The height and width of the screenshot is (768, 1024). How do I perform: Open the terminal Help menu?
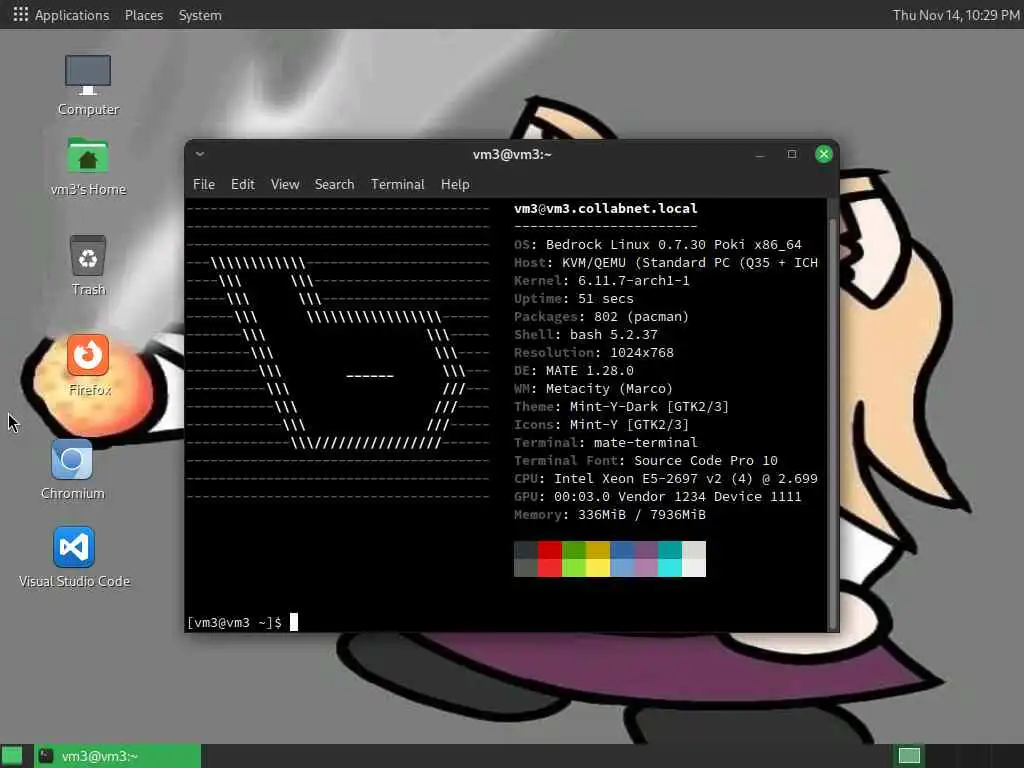(455, 184)
